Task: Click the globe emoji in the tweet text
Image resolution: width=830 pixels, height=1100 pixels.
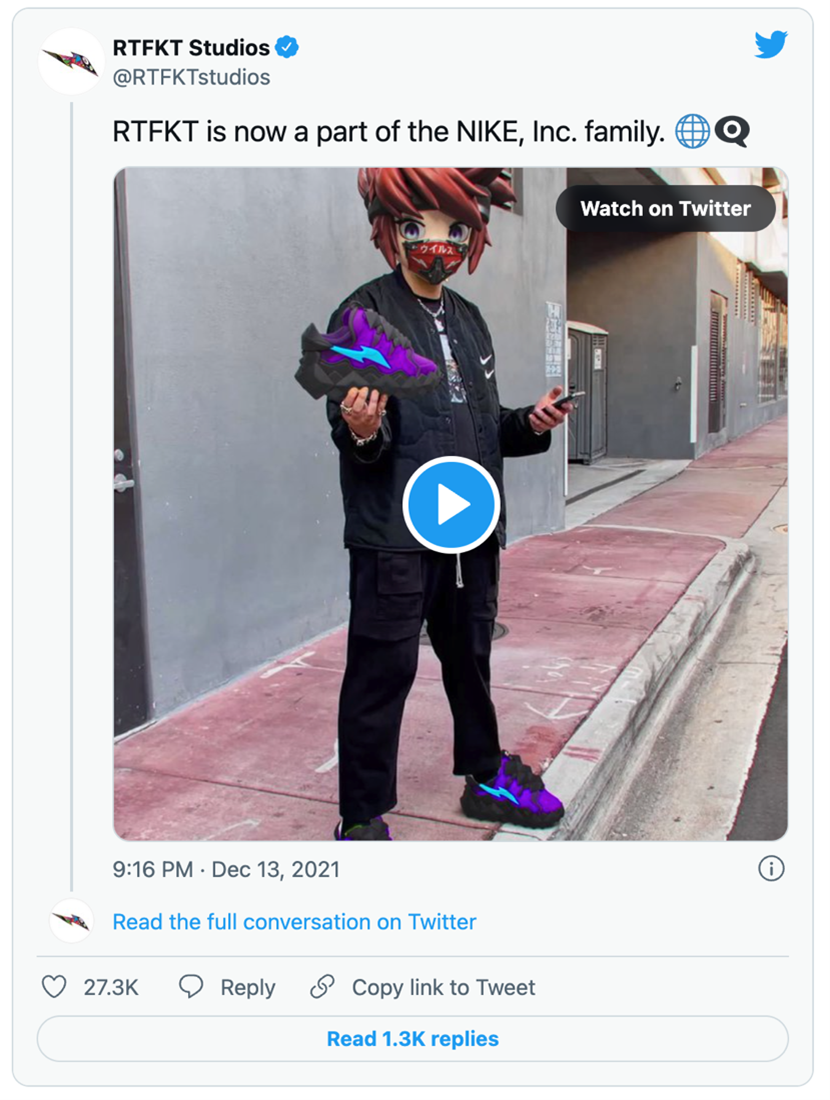Action: pos(692,132)
